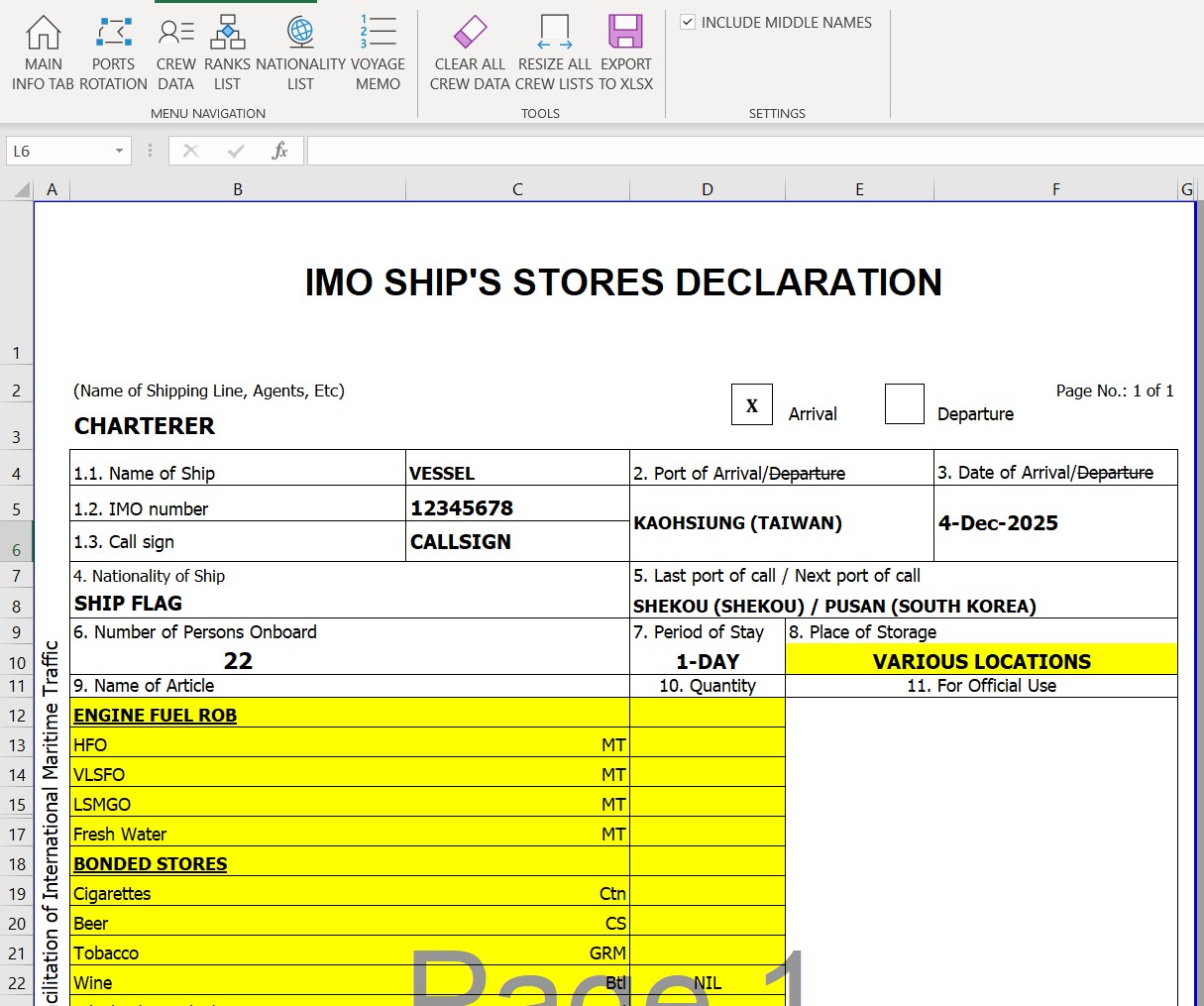Click Clear All Crew Data tool
The width and height of the screenshot is (1204, 1006).
(x=470, y=54)
